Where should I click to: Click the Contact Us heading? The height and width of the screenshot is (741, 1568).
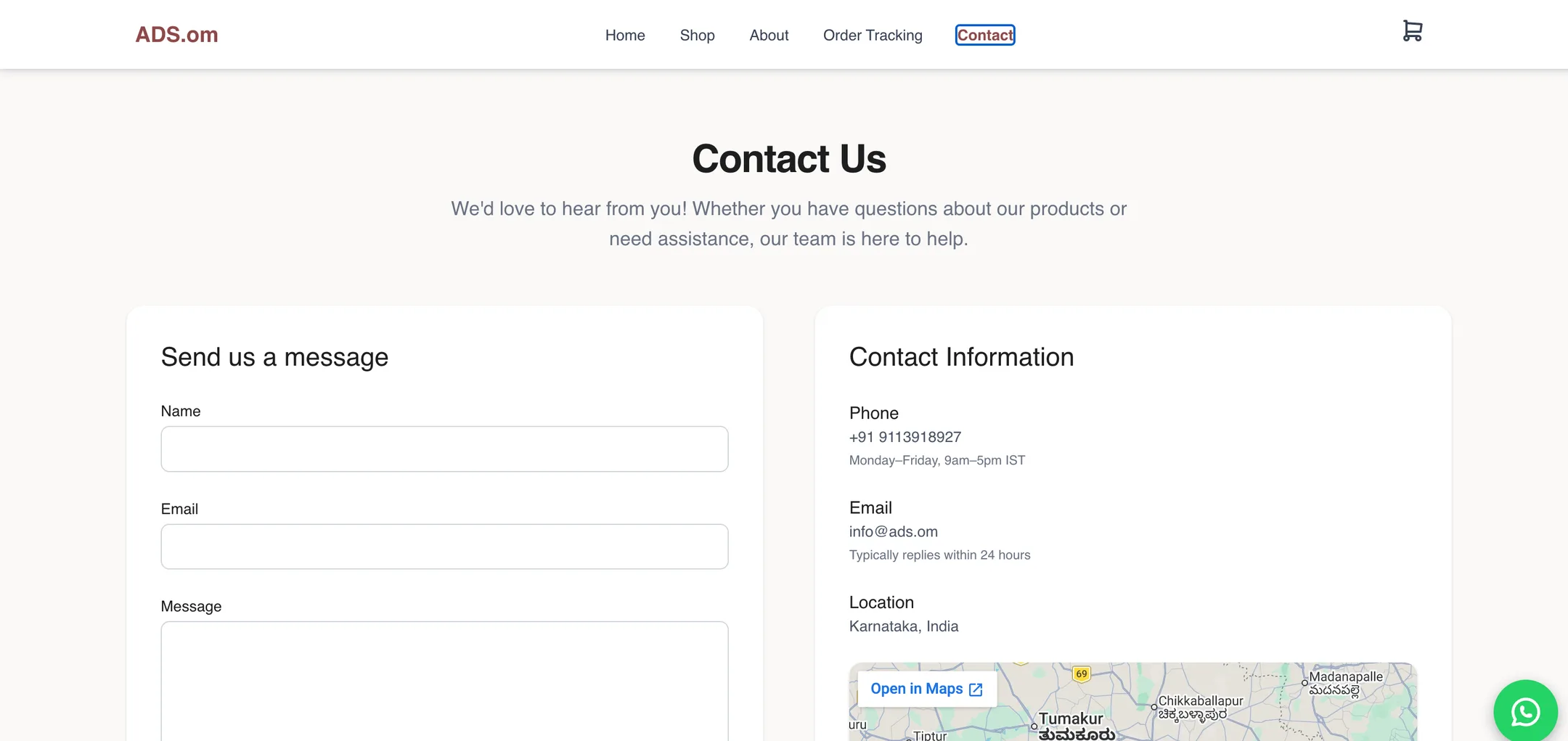pyautogui.click(x=789, y=158)
